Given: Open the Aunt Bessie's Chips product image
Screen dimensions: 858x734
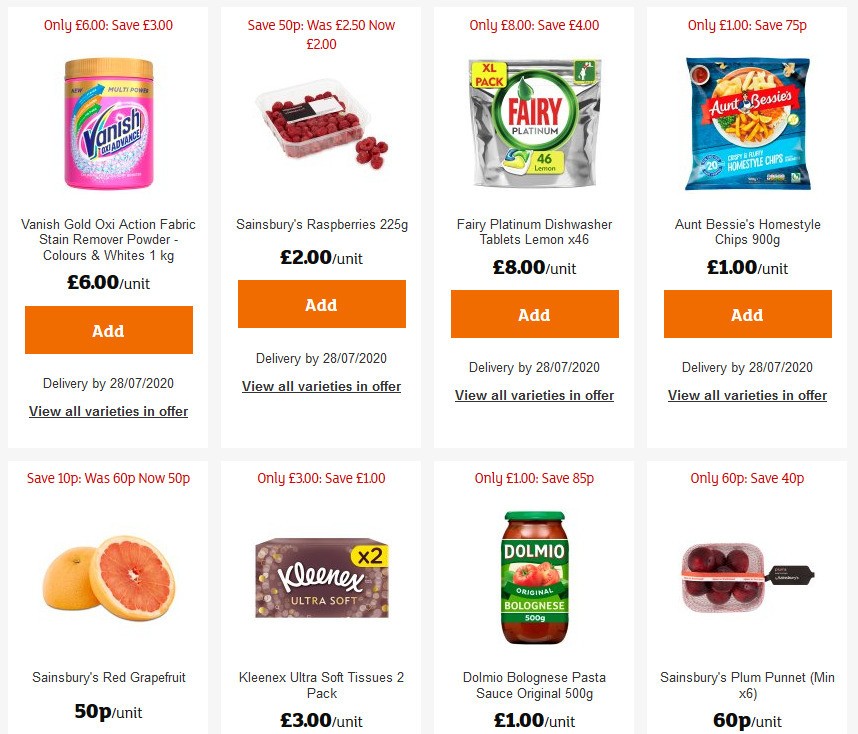Looking at the screenshot, I should (747, 123).
